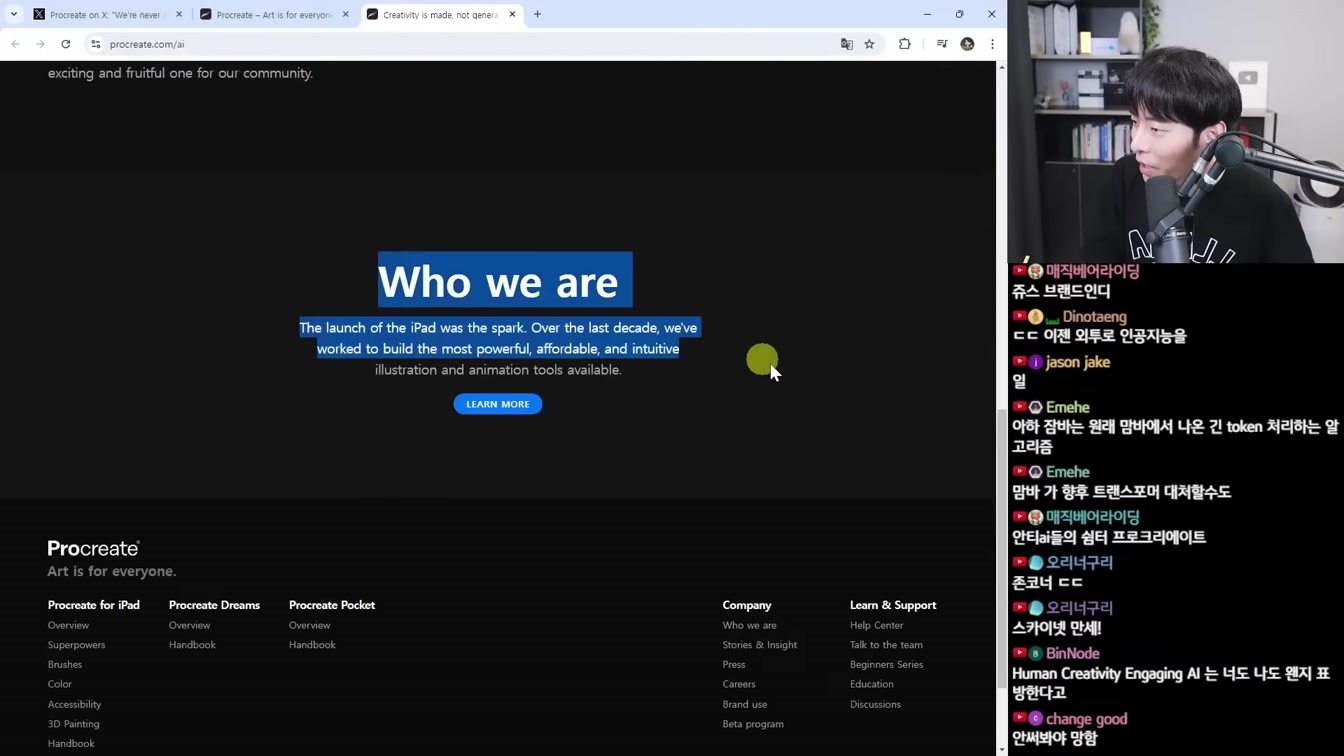Screen dimensions: 1344x756
Task: Open the Careers footer link
Action: [x=739, y=684]
